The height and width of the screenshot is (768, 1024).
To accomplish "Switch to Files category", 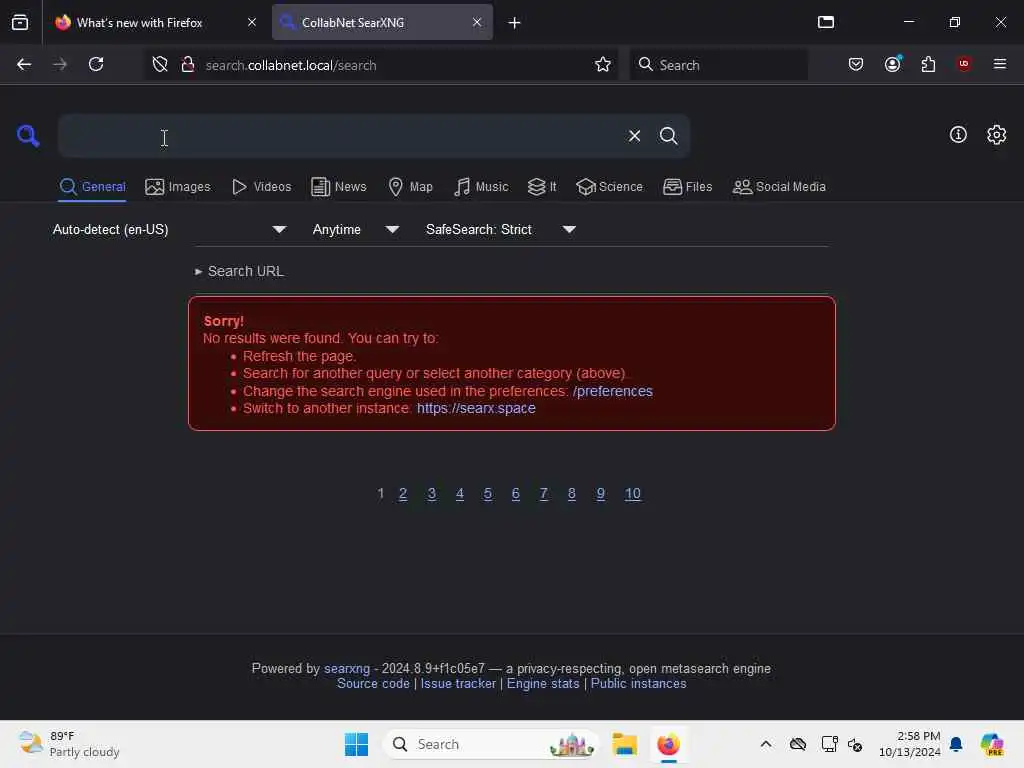I will [687, 187].
